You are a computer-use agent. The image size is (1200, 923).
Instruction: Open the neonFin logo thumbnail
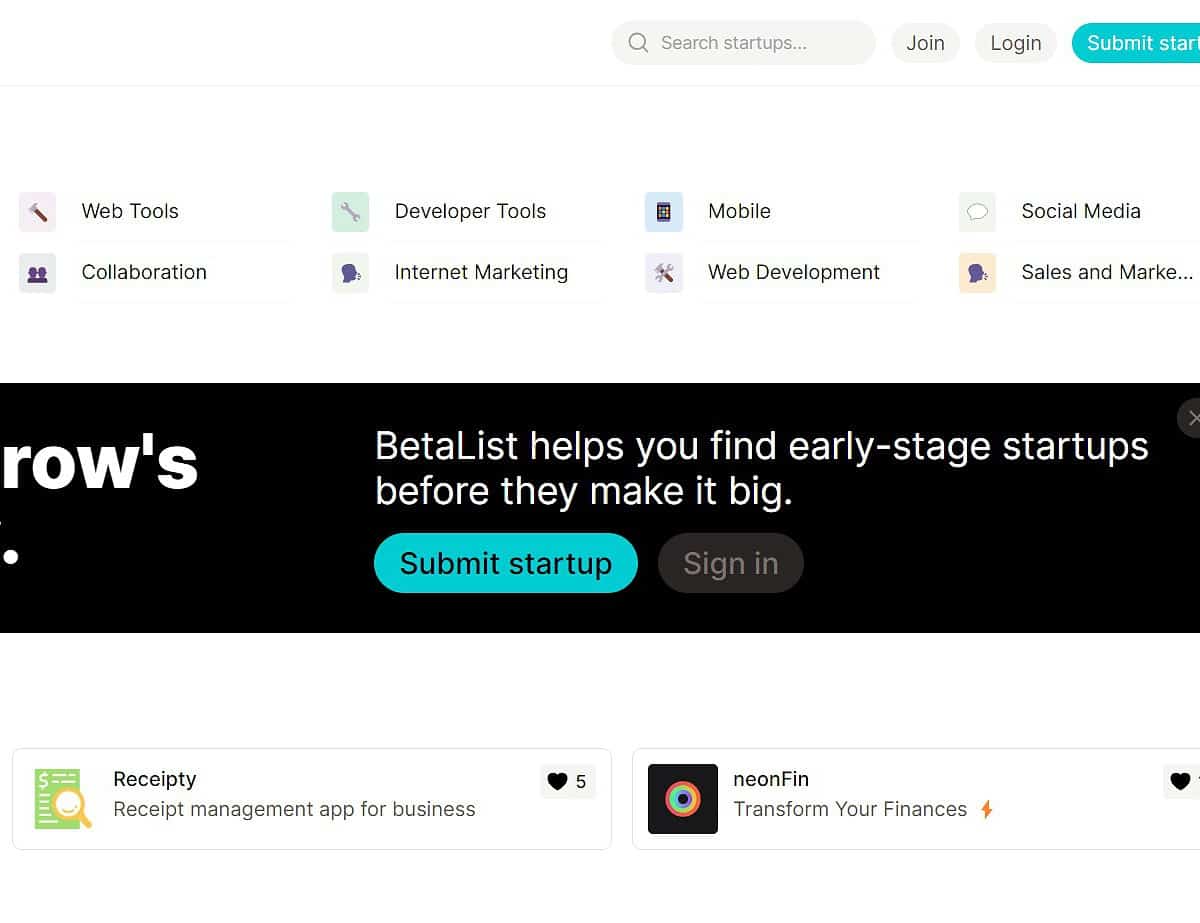click(683, 799)
